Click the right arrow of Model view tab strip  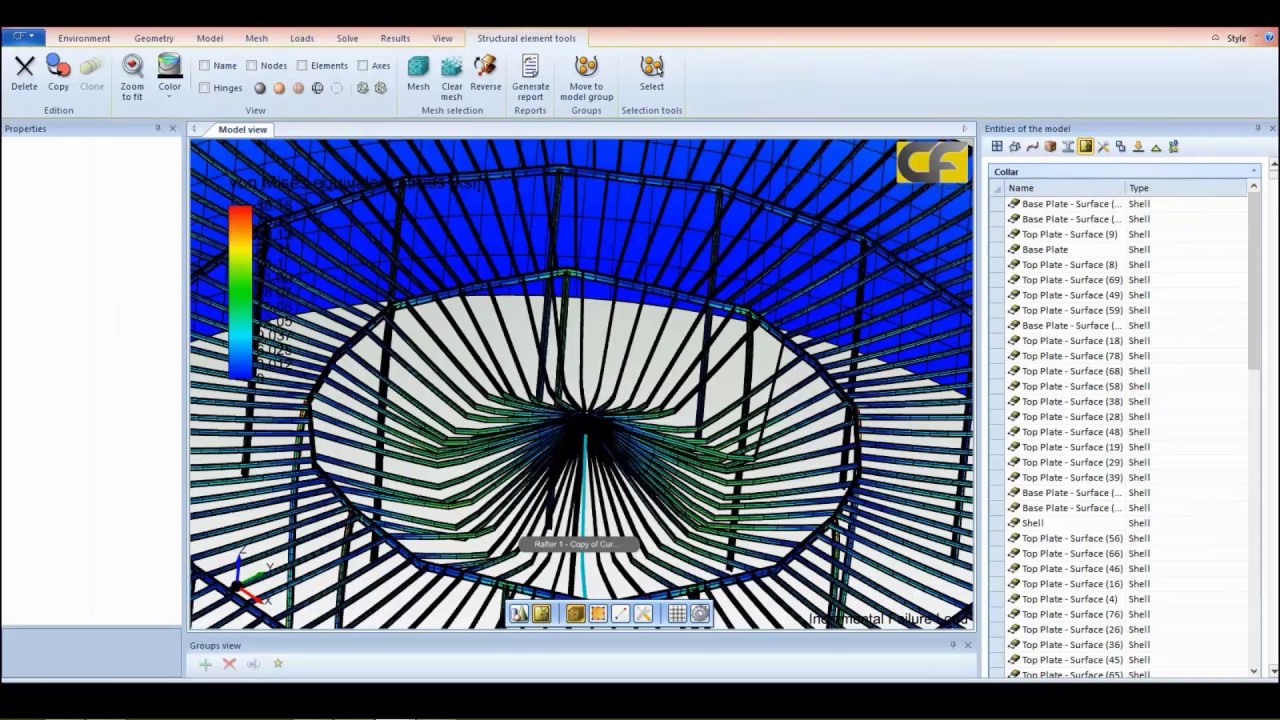point(965,129)
